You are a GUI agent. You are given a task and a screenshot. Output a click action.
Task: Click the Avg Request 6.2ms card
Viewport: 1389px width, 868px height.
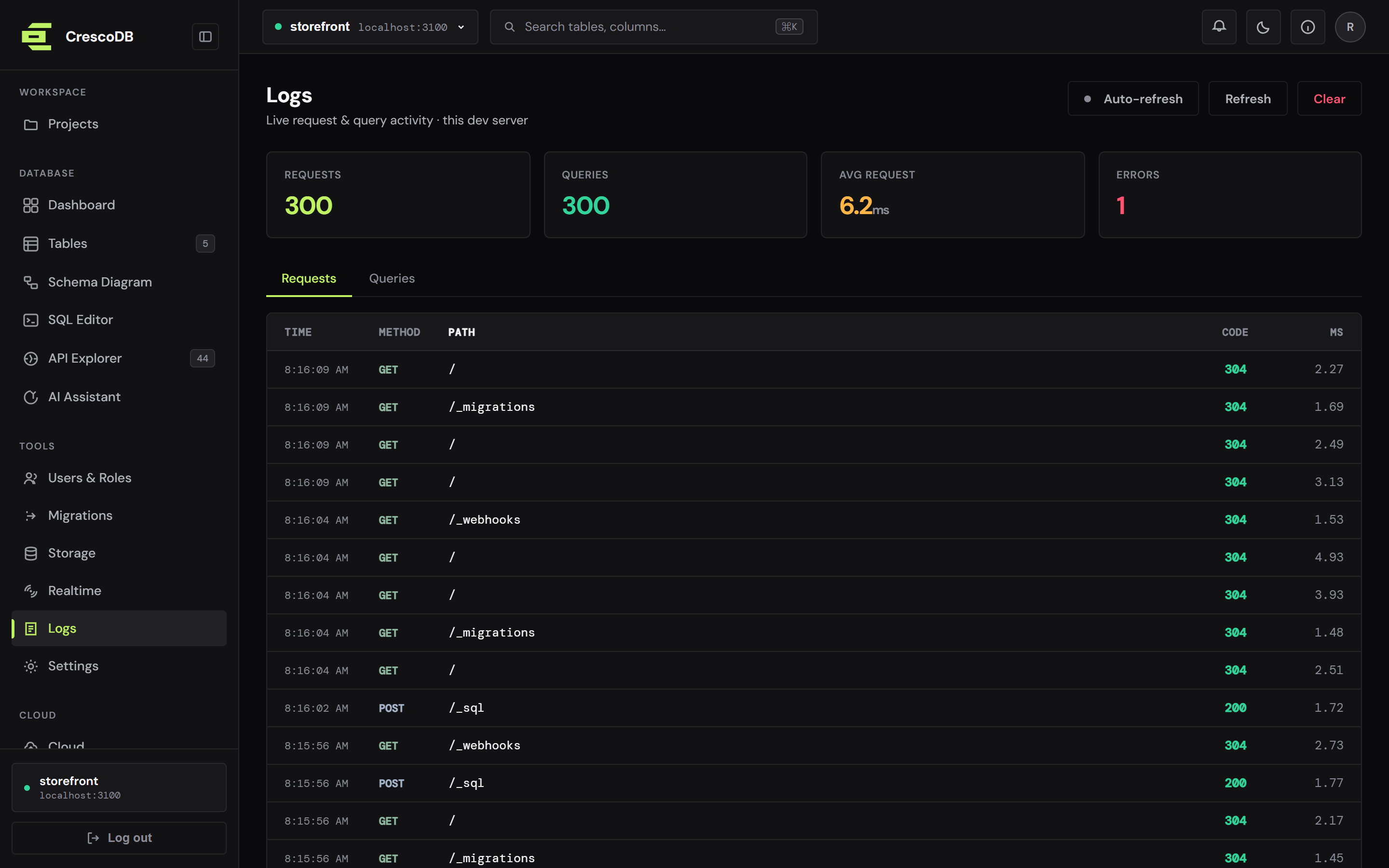(x=952, y=195)
